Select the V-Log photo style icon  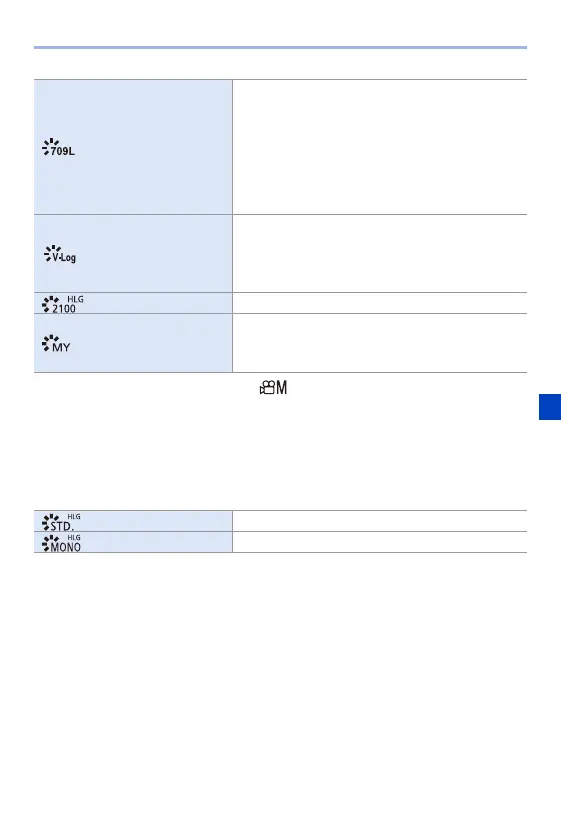[60, 254]
